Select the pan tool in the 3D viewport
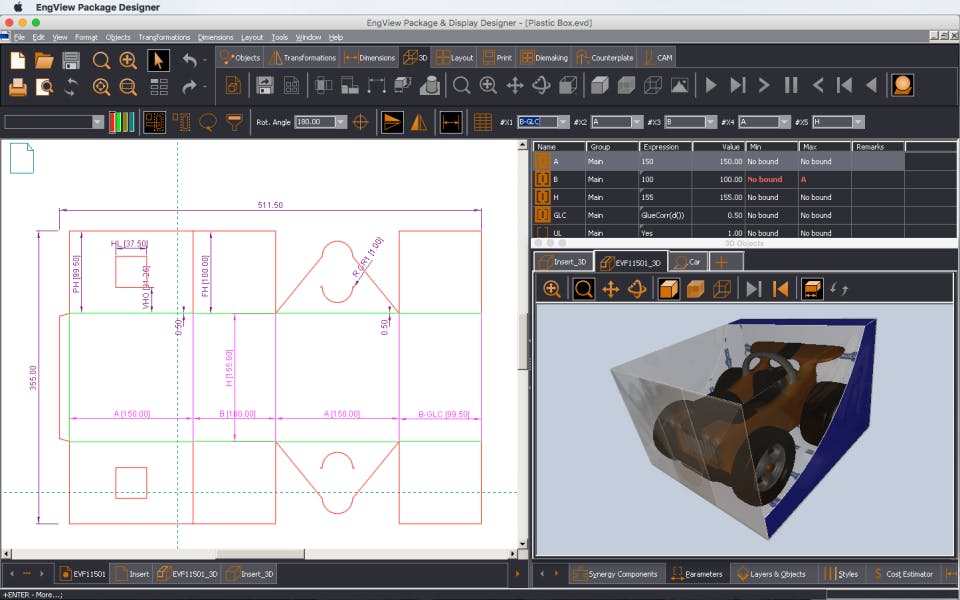The width and height of the screenshot is (960, 600). pos(609,289)
